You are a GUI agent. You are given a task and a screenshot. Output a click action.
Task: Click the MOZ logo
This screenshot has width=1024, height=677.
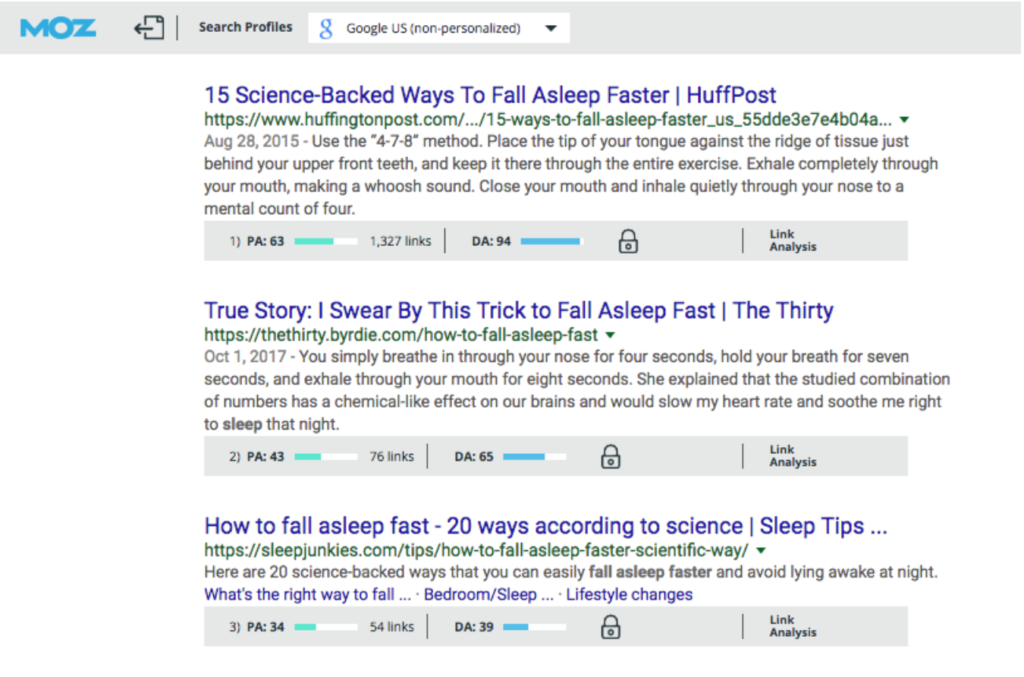(x=58, y=28)
